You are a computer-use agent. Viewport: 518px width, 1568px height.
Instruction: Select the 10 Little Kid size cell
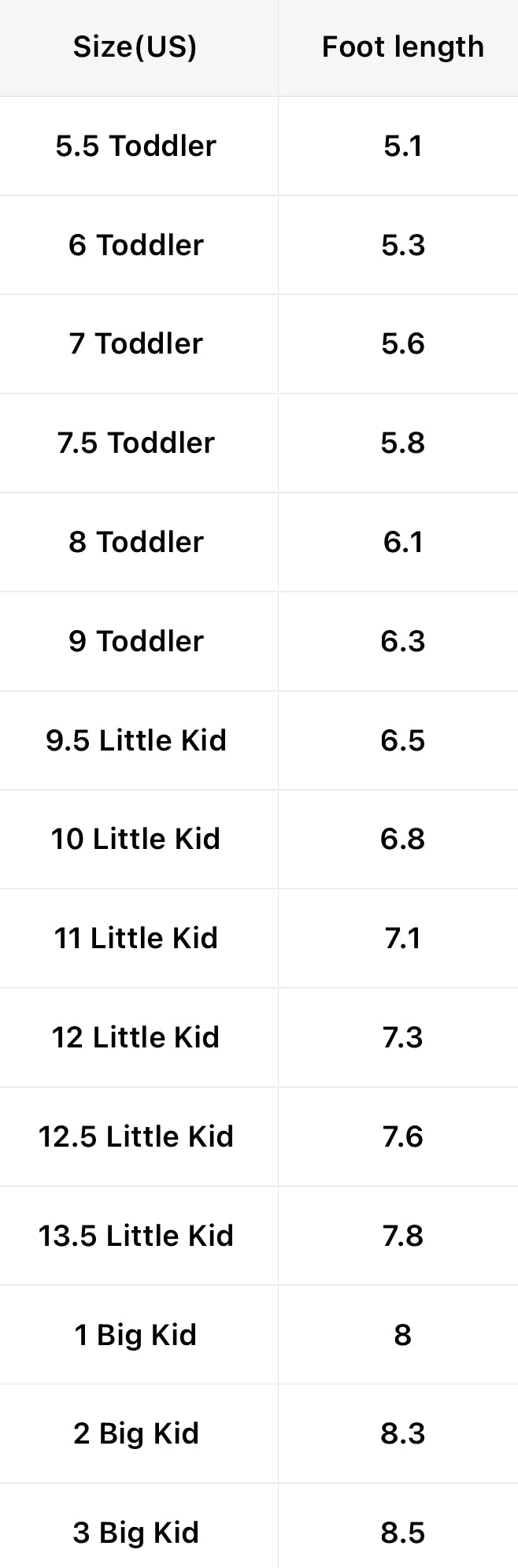[135, 839]
